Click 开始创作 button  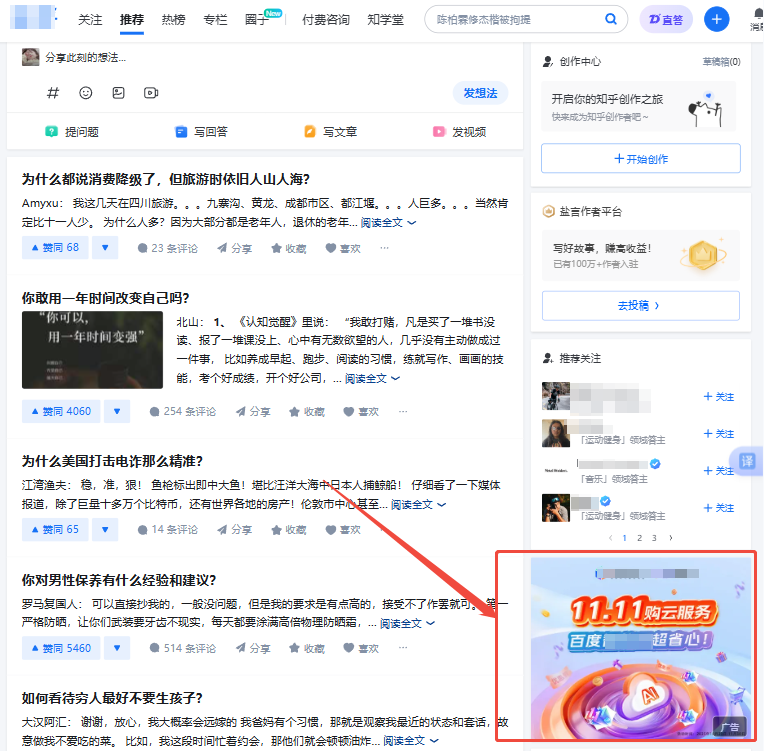coord(641,158)
